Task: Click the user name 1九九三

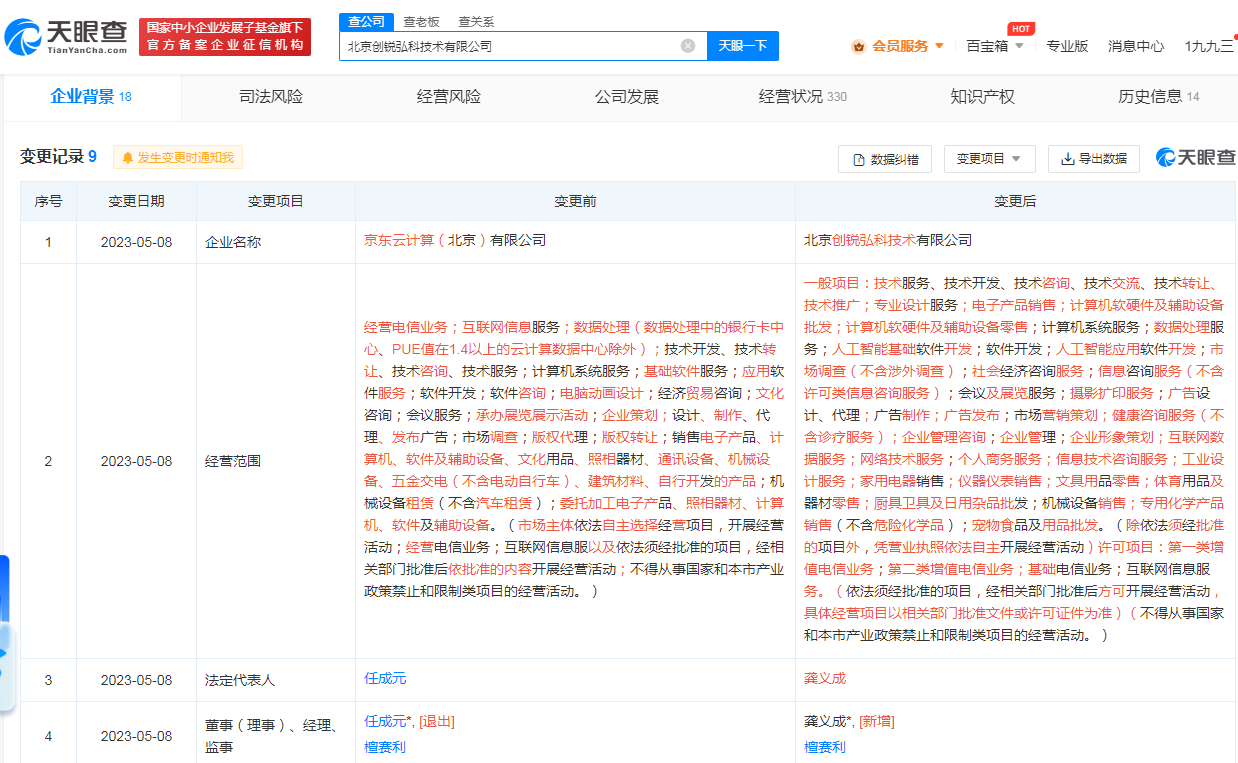Action: point(1209,46)
